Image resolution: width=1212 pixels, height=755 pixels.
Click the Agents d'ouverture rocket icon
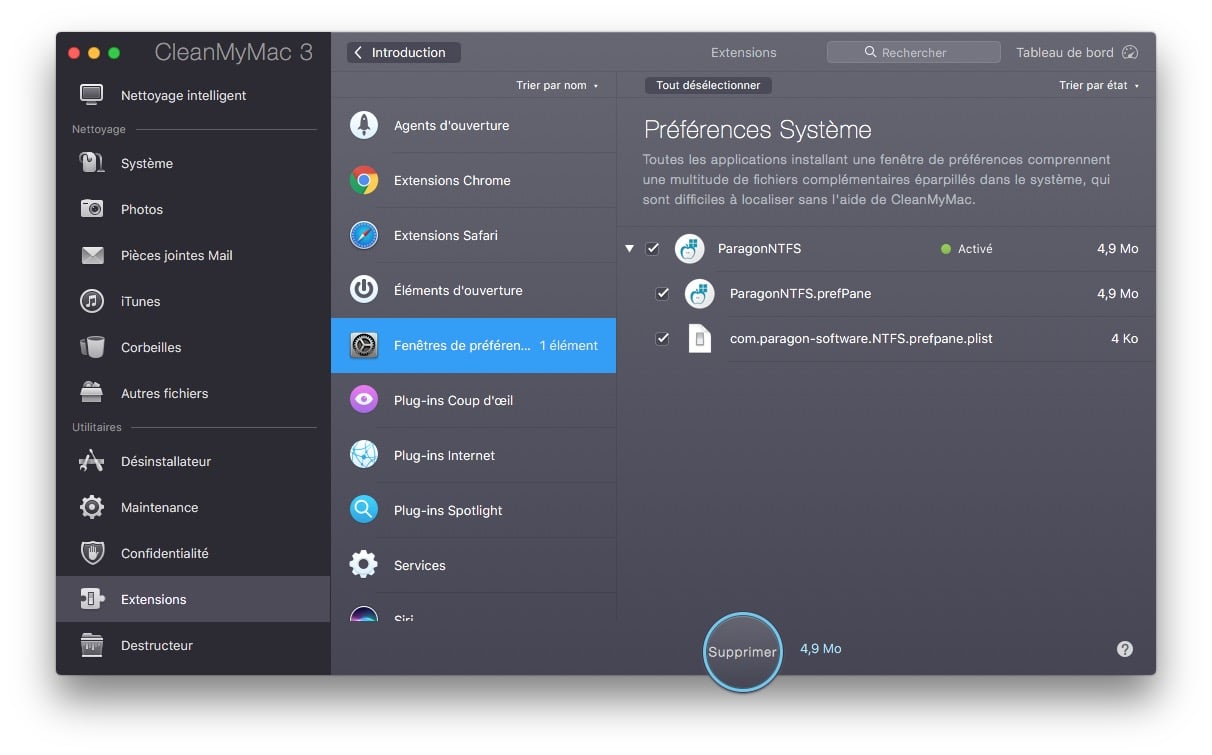(364, 125)
